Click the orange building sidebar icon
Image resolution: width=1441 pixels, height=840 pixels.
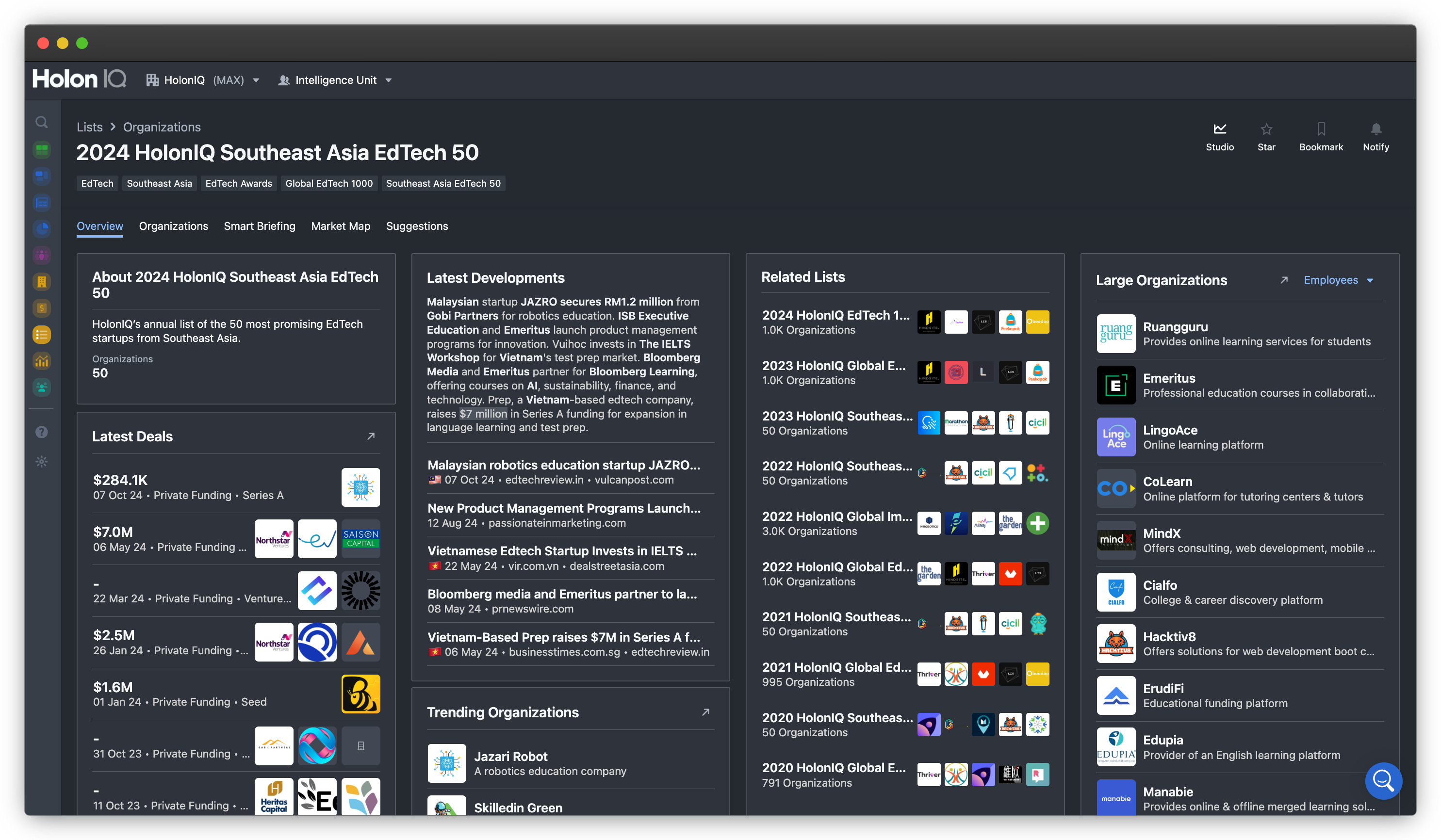tap(42, 282)
